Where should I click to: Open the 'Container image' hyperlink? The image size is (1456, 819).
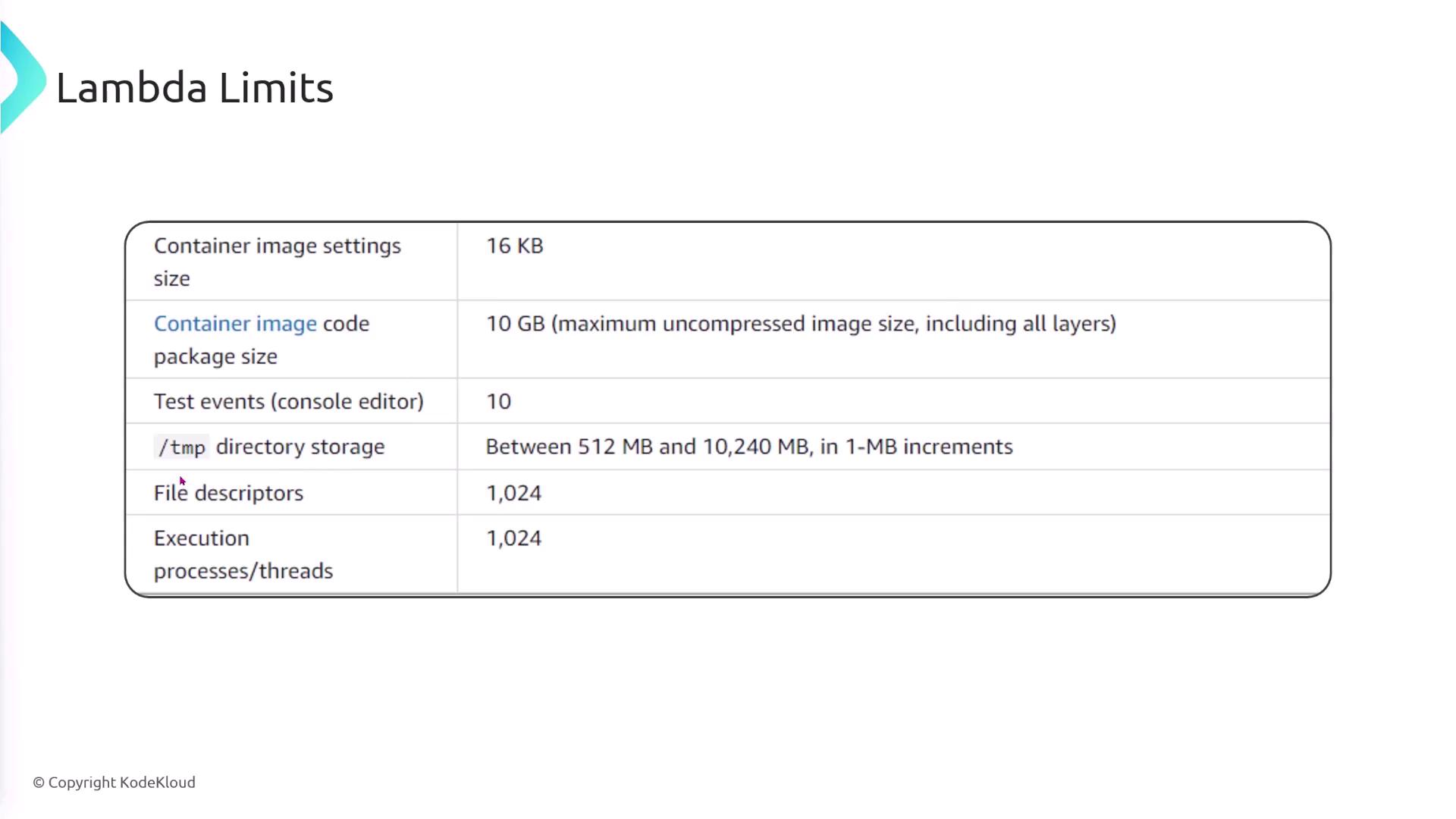click(235, 324)
